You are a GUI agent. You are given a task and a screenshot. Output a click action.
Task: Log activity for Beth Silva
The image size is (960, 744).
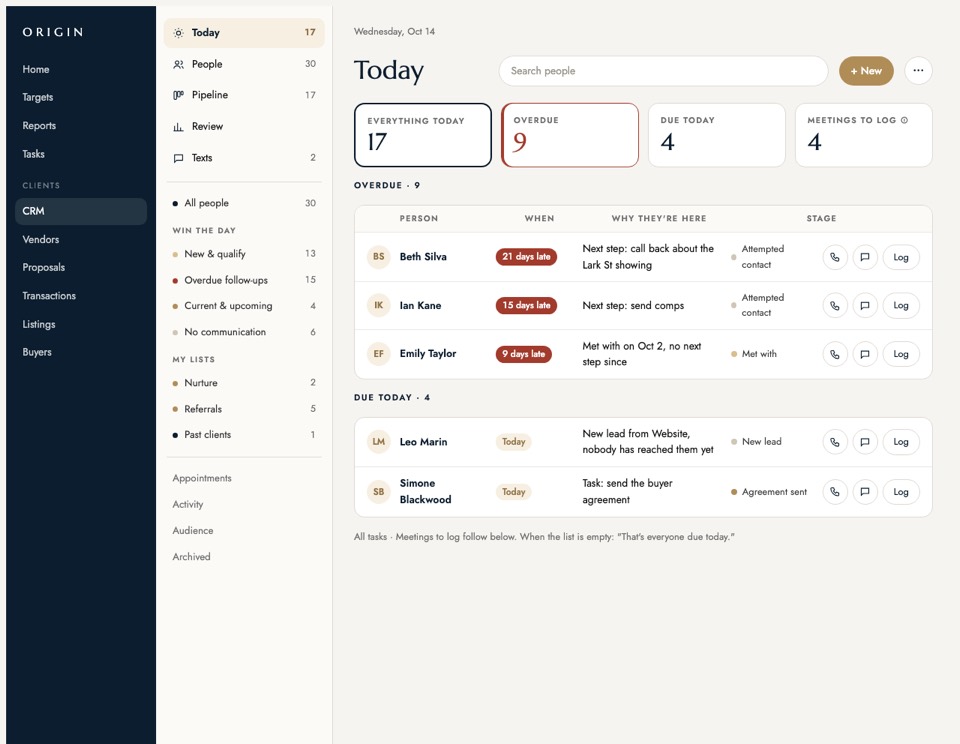point(901,257)
